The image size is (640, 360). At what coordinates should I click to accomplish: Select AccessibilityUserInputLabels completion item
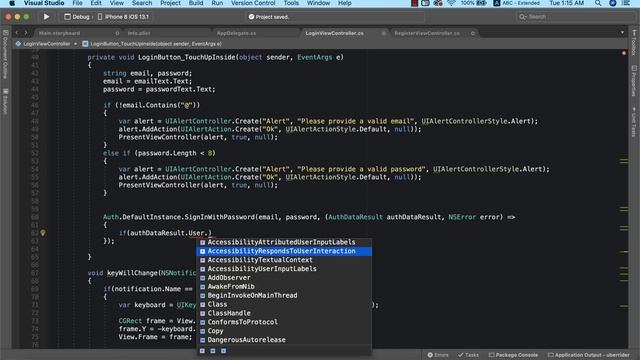(x=284, y=269)
